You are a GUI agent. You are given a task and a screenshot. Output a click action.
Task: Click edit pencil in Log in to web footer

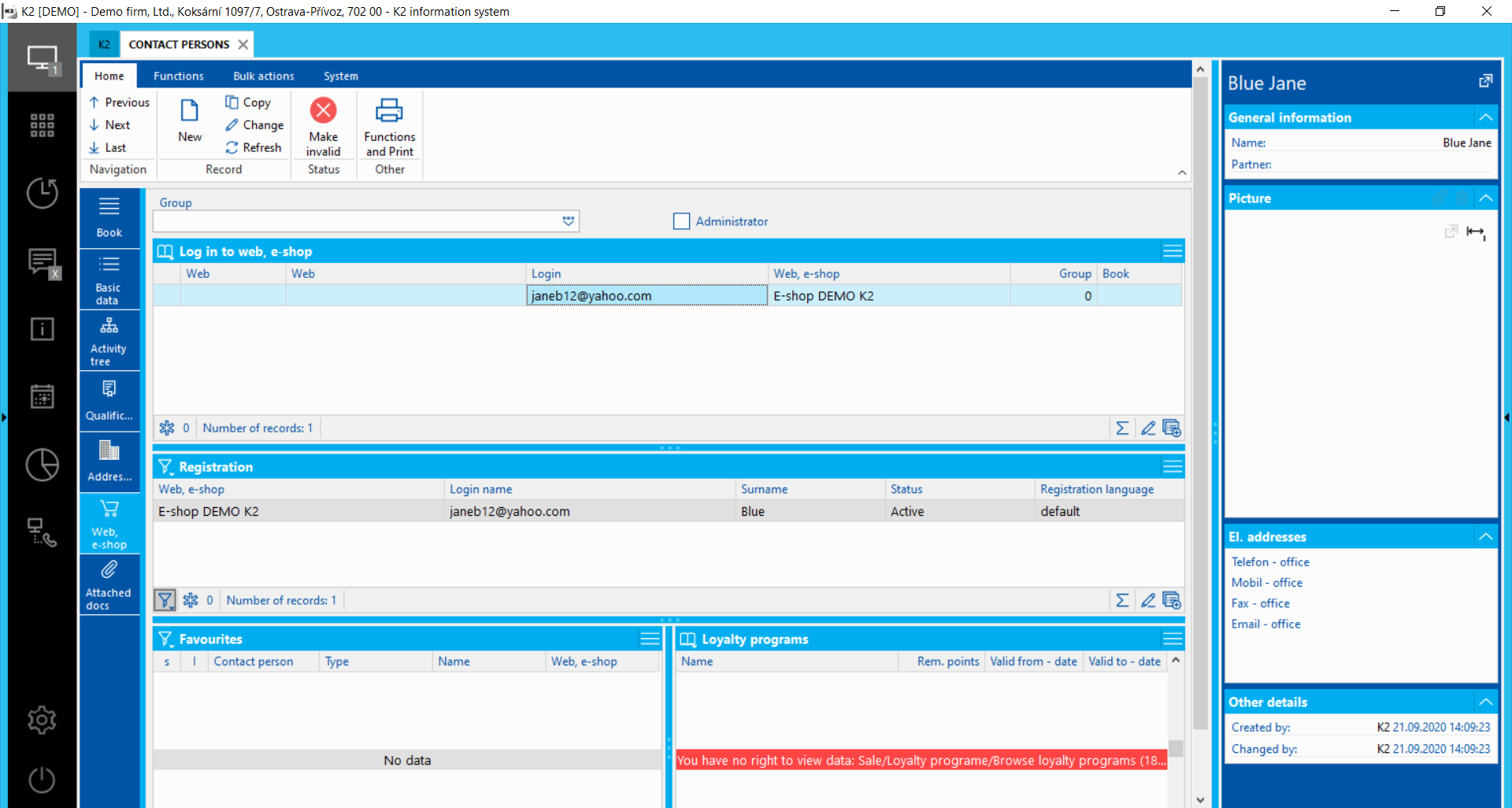pos(1148,428)
